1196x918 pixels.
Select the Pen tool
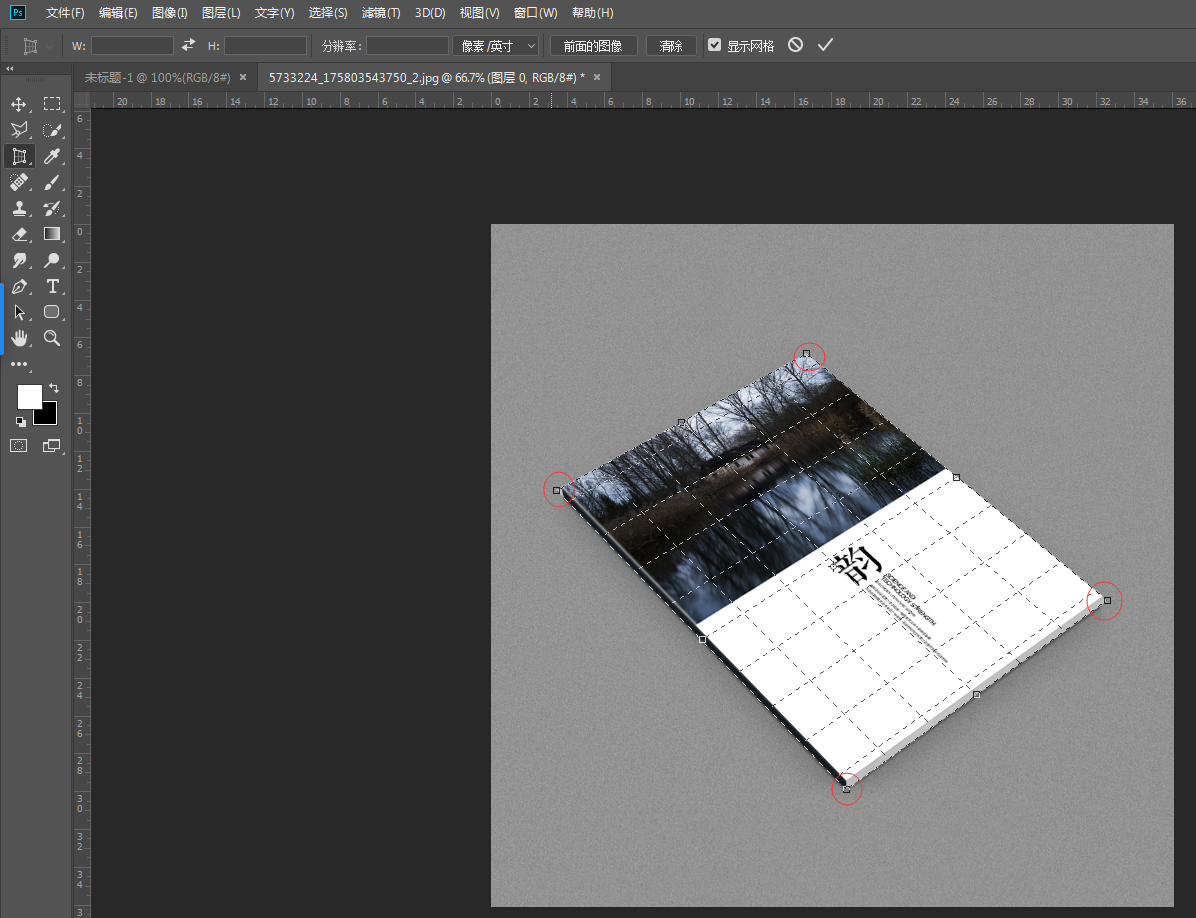click(x=19, y=287)
